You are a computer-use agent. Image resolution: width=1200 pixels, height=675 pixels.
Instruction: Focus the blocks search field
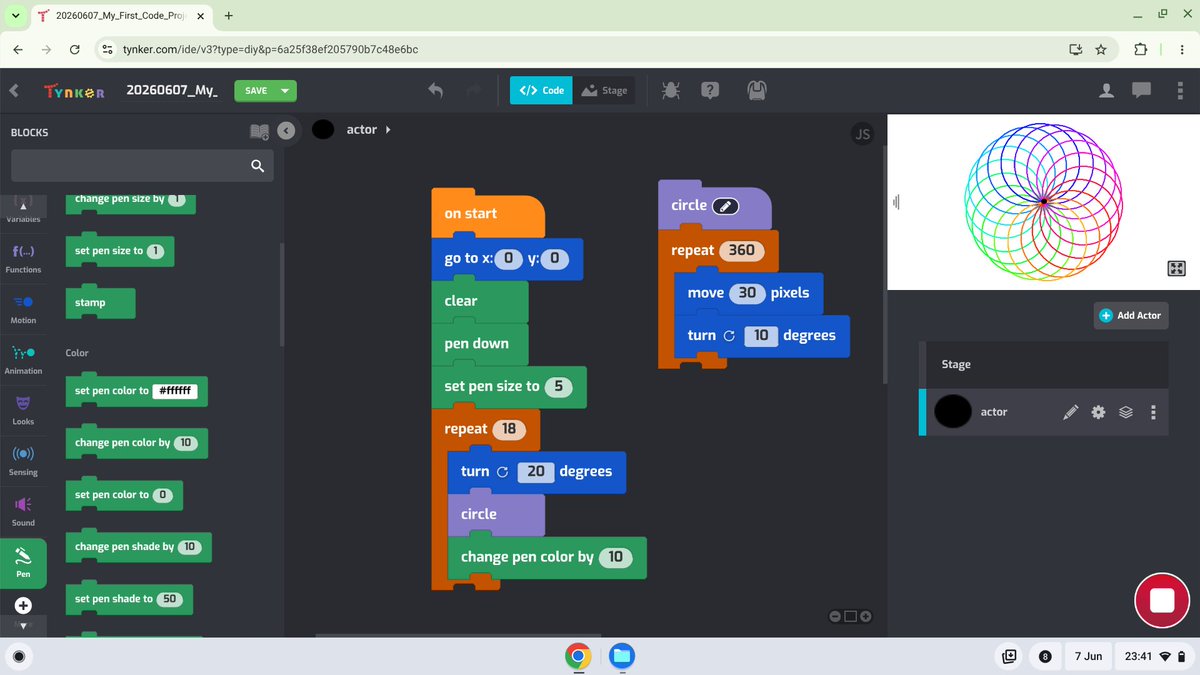click(x=142, y=166)
